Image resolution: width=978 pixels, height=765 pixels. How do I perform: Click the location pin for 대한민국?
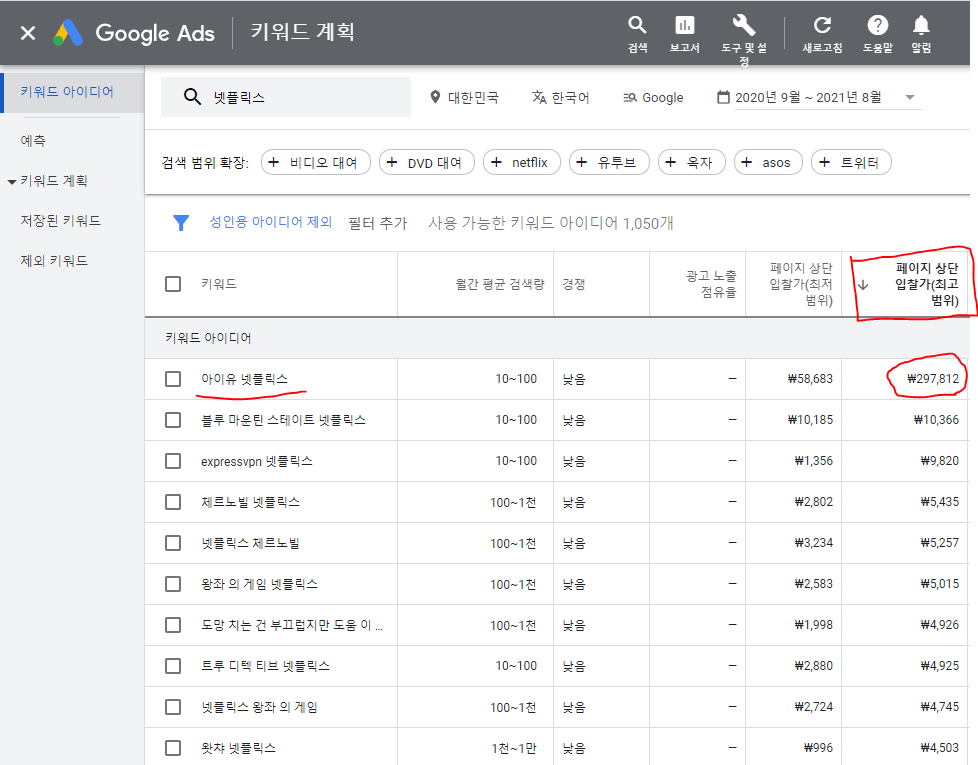[x=435, y=97]
